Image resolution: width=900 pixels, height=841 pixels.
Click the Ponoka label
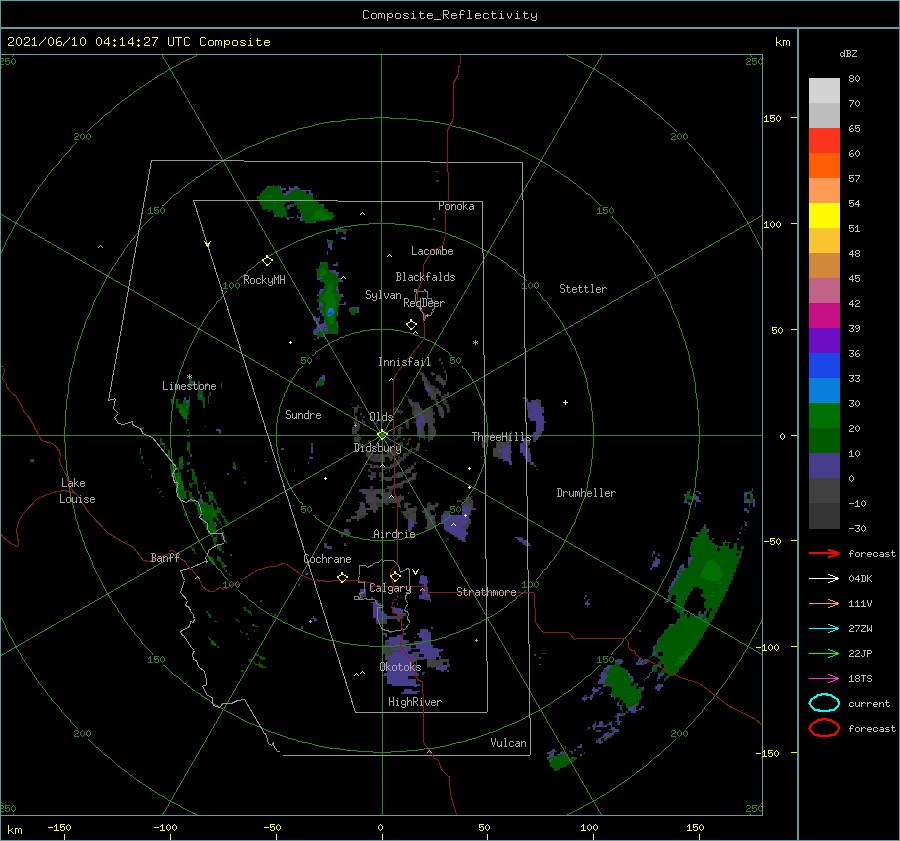[x=456, y=207]
